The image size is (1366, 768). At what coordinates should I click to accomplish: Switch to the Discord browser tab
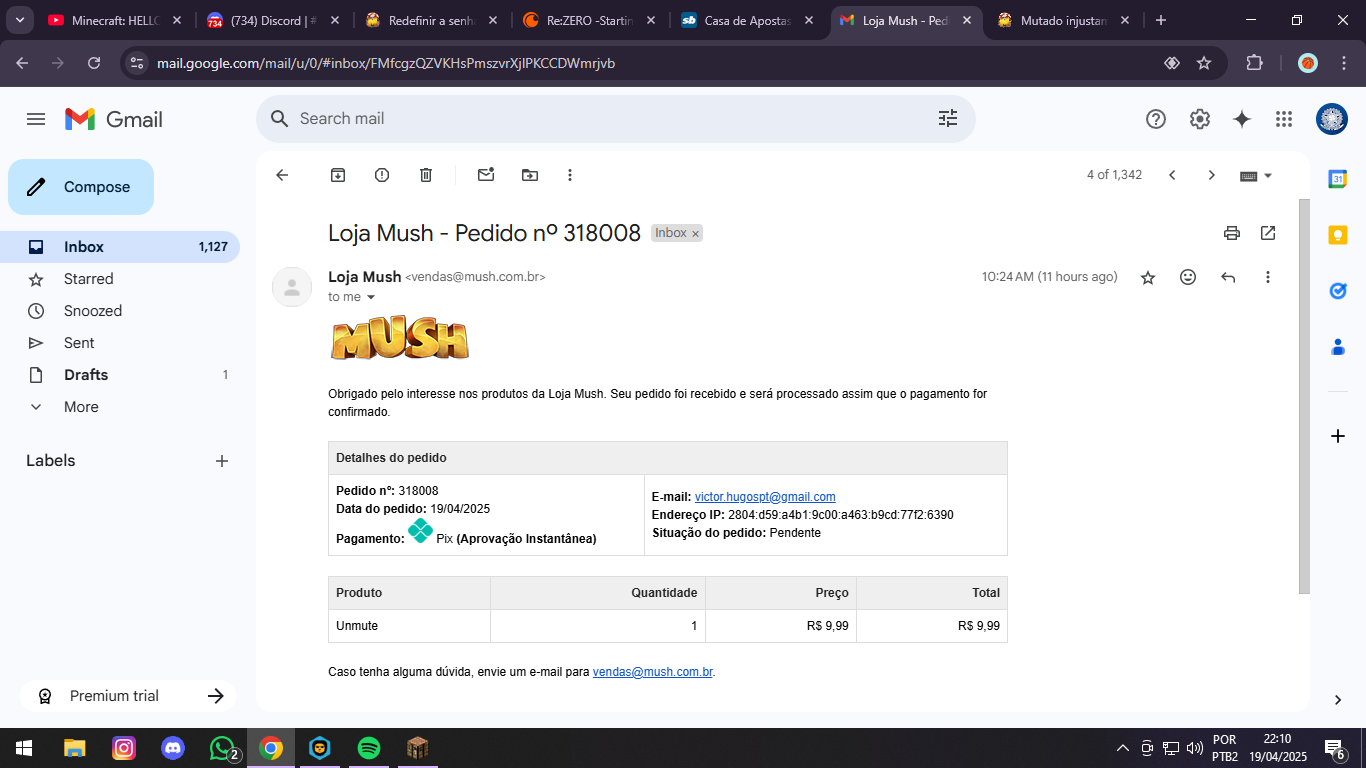273,20
